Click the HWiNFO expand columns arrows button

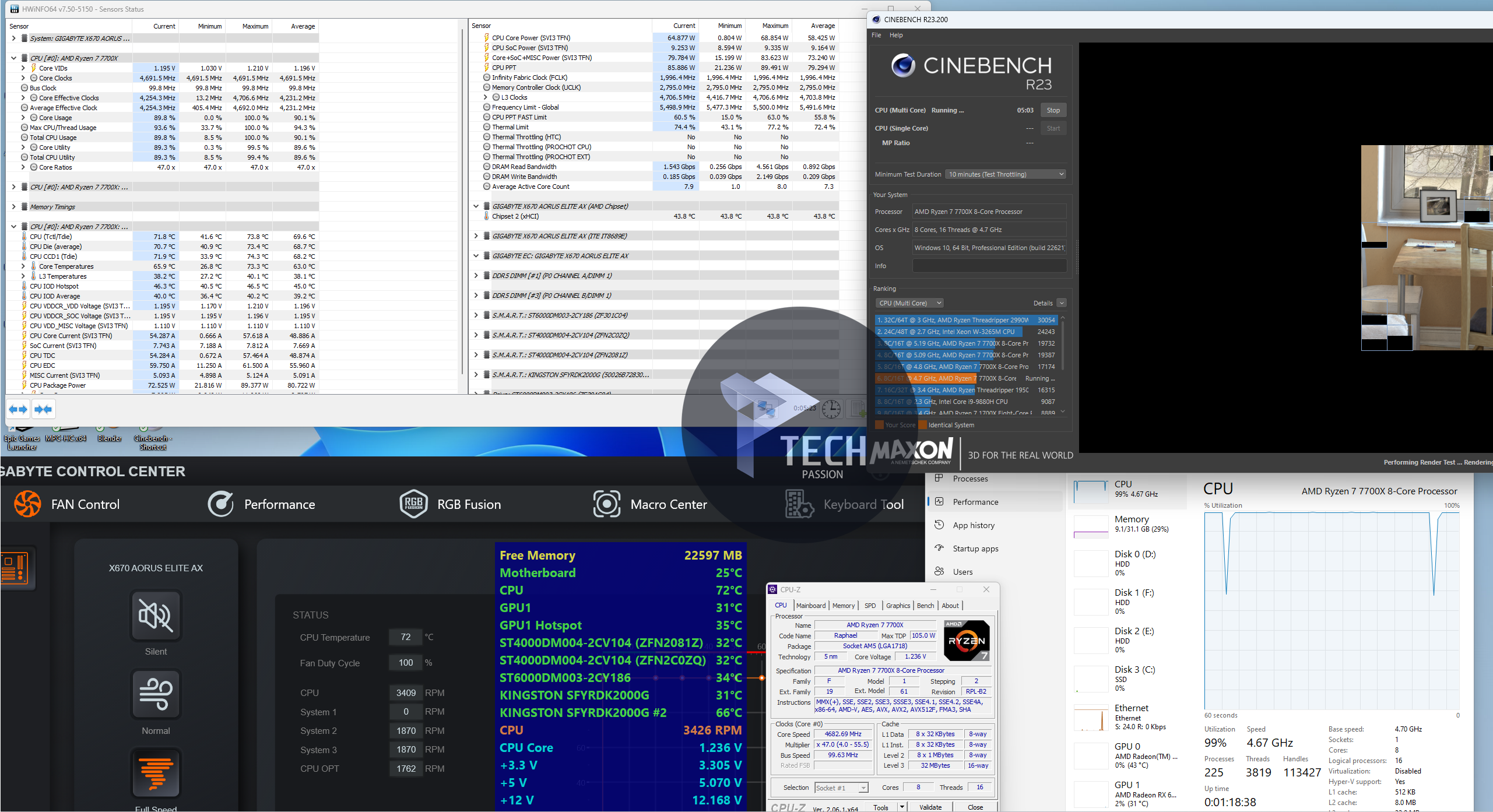[18, 409]
